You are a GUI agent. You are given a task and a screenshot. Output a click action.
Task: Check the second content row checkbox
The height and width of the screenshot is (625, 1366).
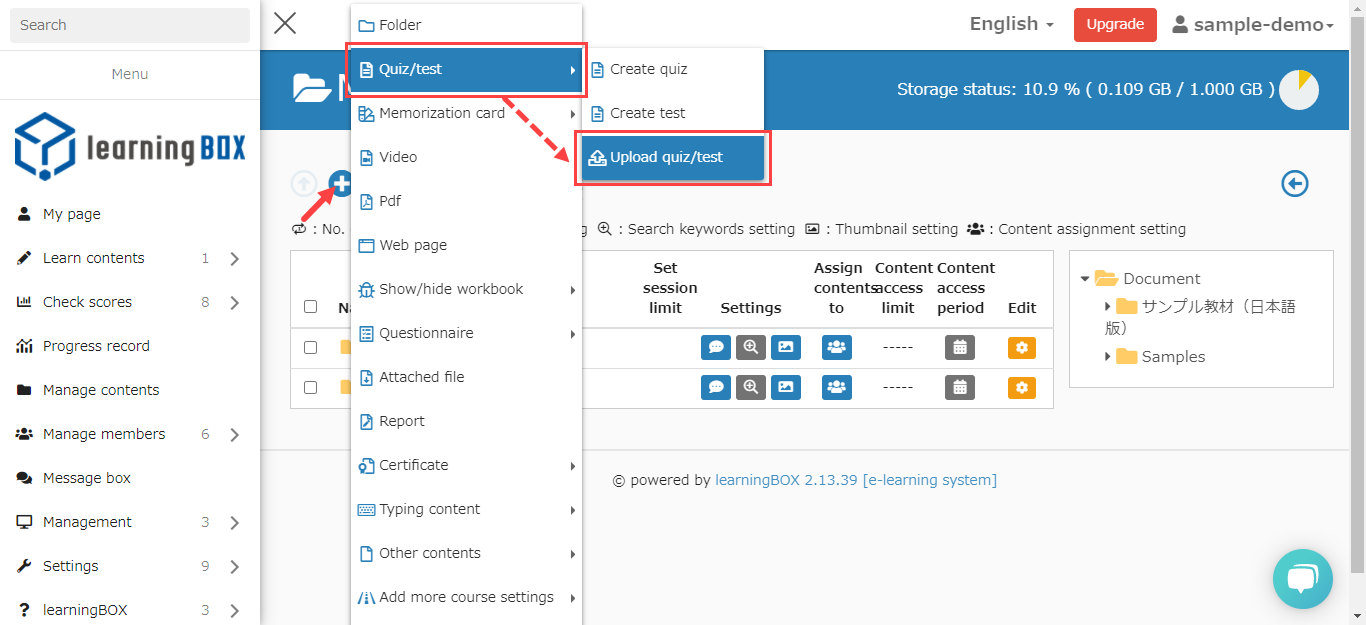tap(310, 387)
